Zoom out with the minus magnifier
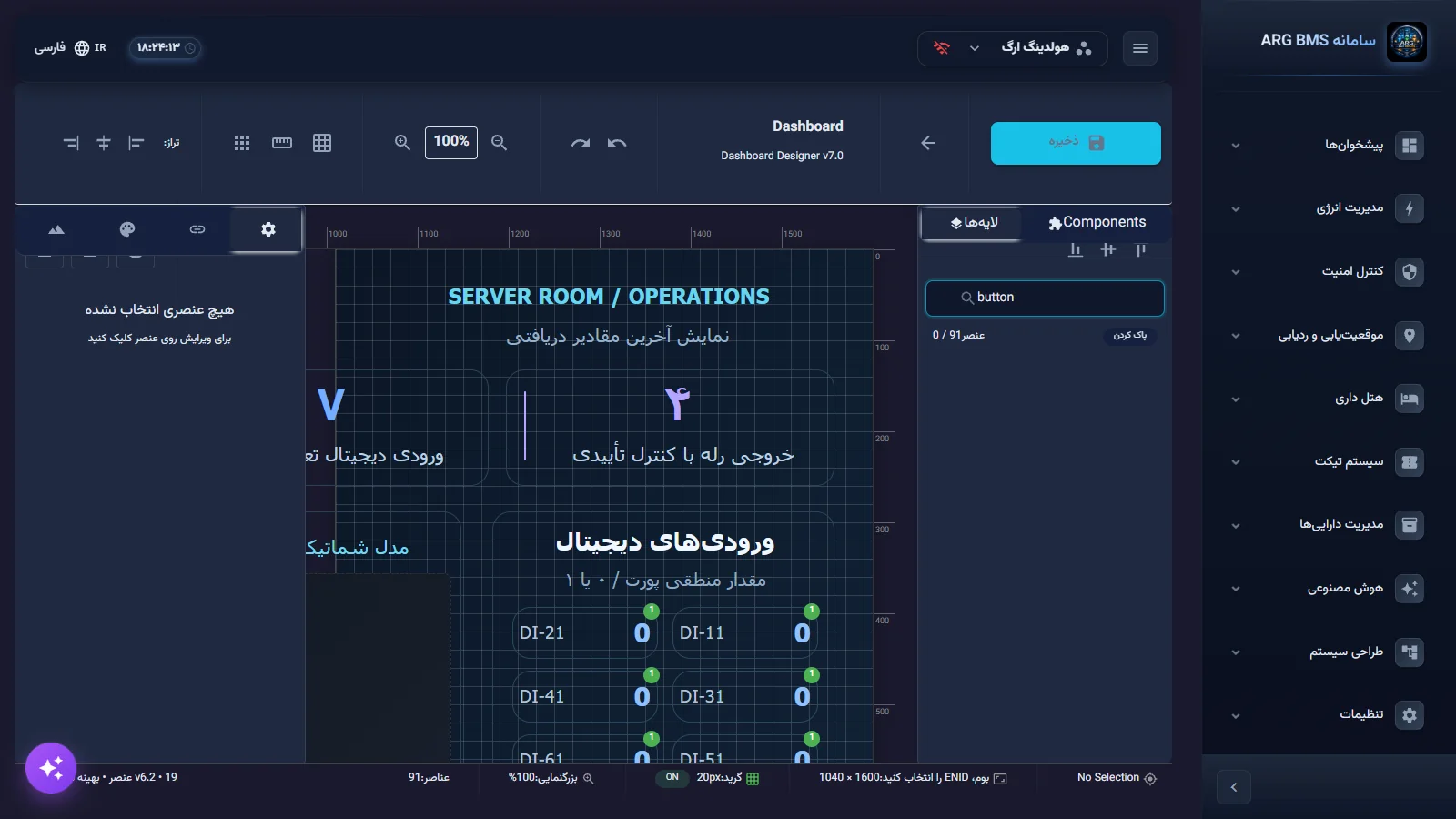 coord(499,143)
